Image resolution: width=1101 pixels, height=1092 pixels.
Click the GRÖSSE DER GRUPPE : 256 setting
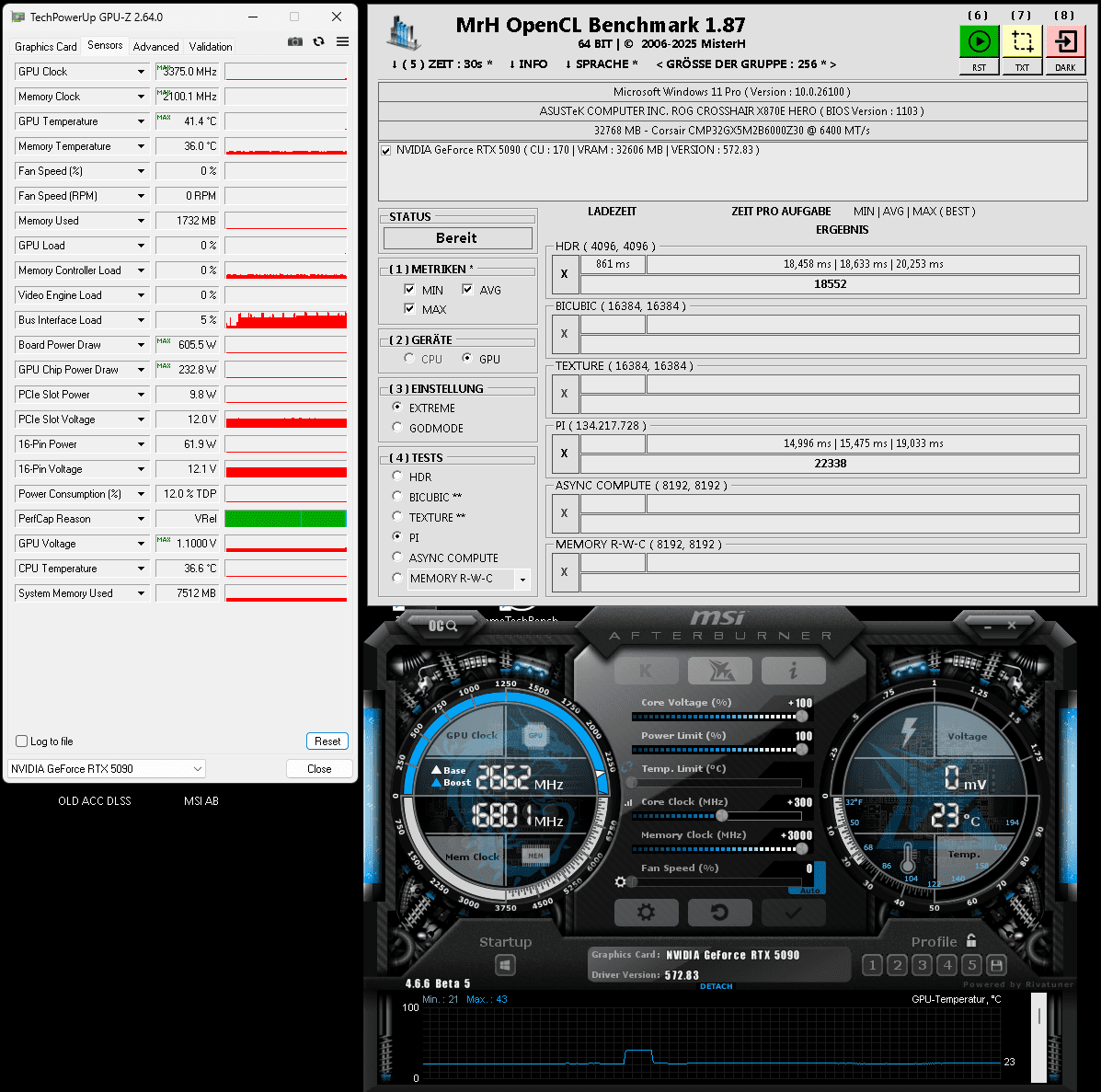[x=746, y=63]
